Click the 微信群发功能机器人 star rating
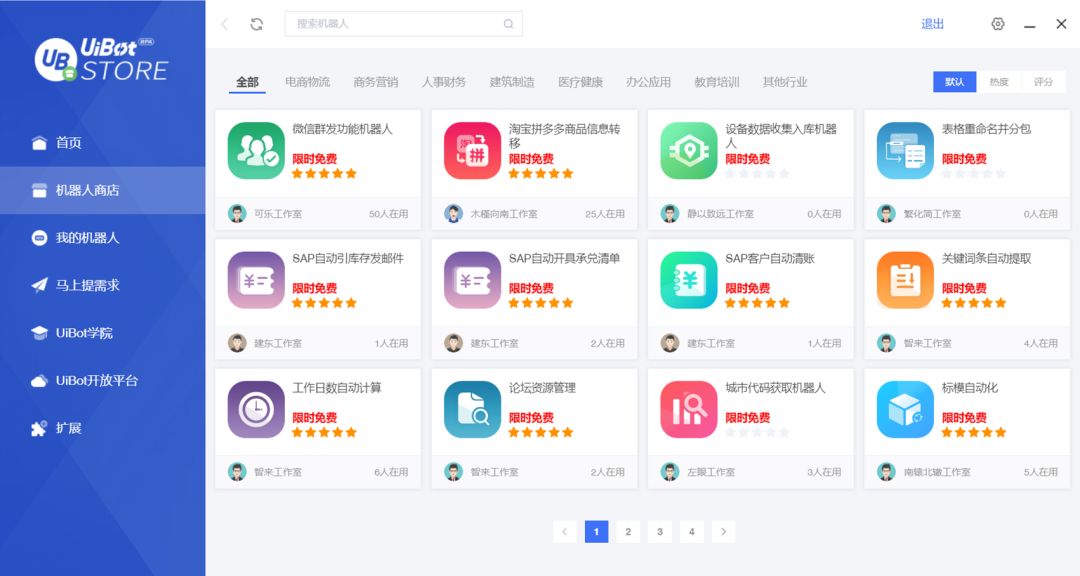Image resolution: width=1080 pixels, height=576 pixels. click(x=324, y=174)
